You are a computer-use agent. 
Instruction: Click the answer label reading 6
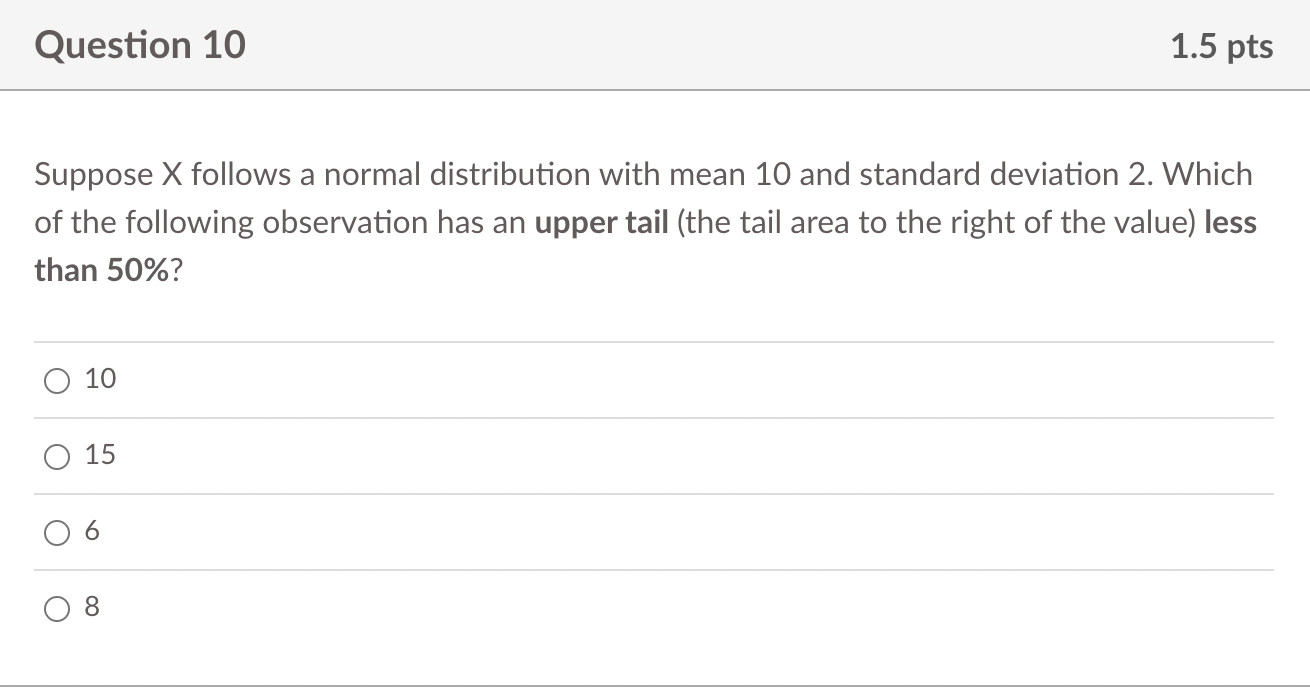pyautogui.click(x=92, y=531)
